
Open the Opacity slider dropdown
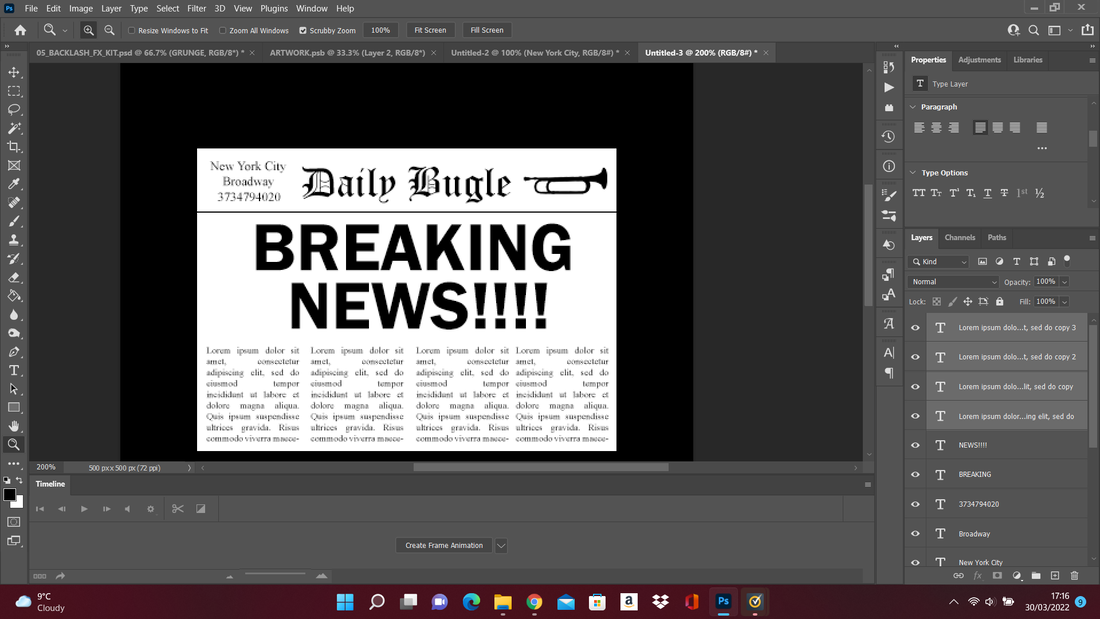(x=1064, y=282)
